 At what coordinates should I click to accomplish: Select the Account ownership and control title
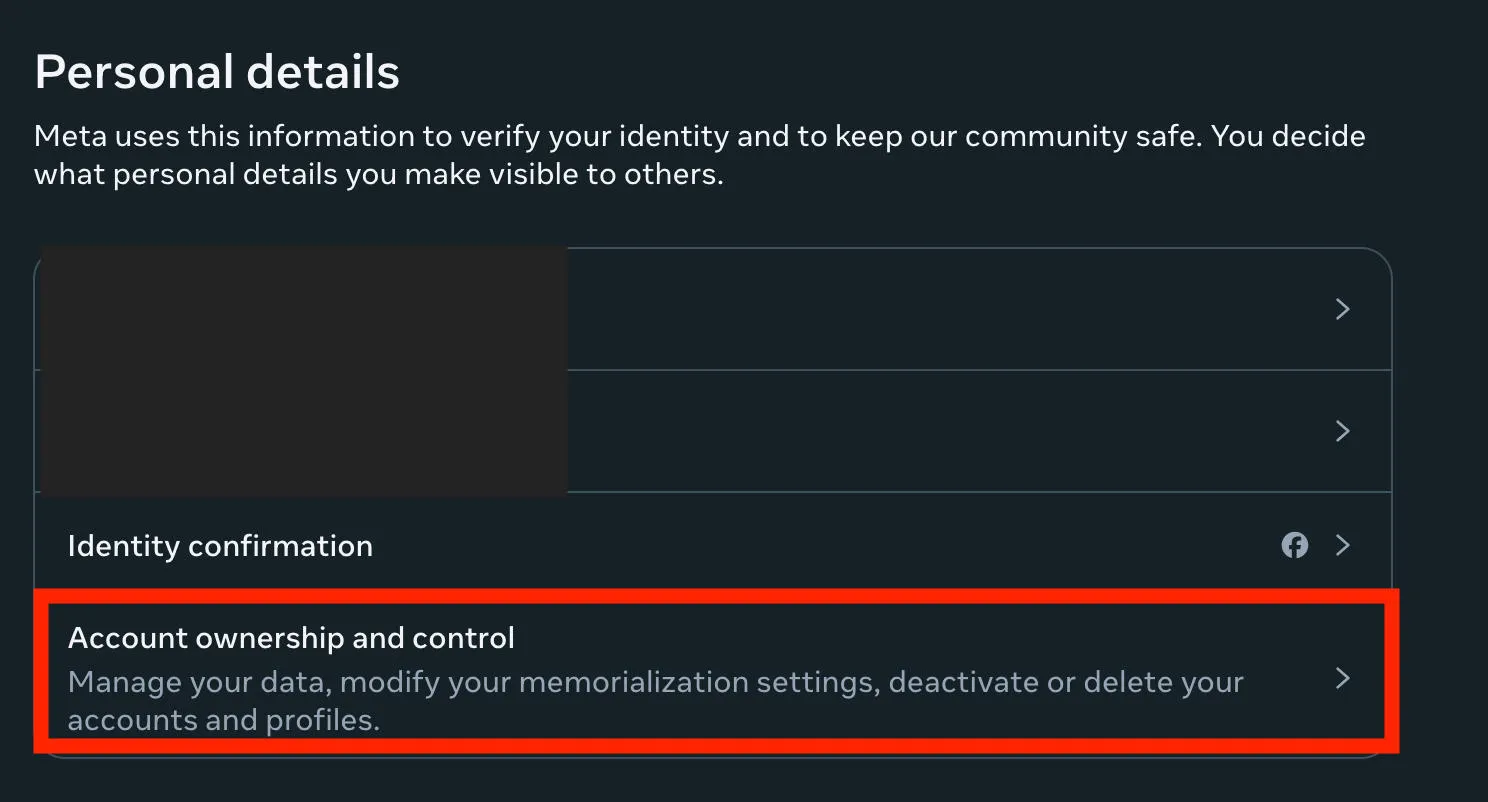click(291, 638)
